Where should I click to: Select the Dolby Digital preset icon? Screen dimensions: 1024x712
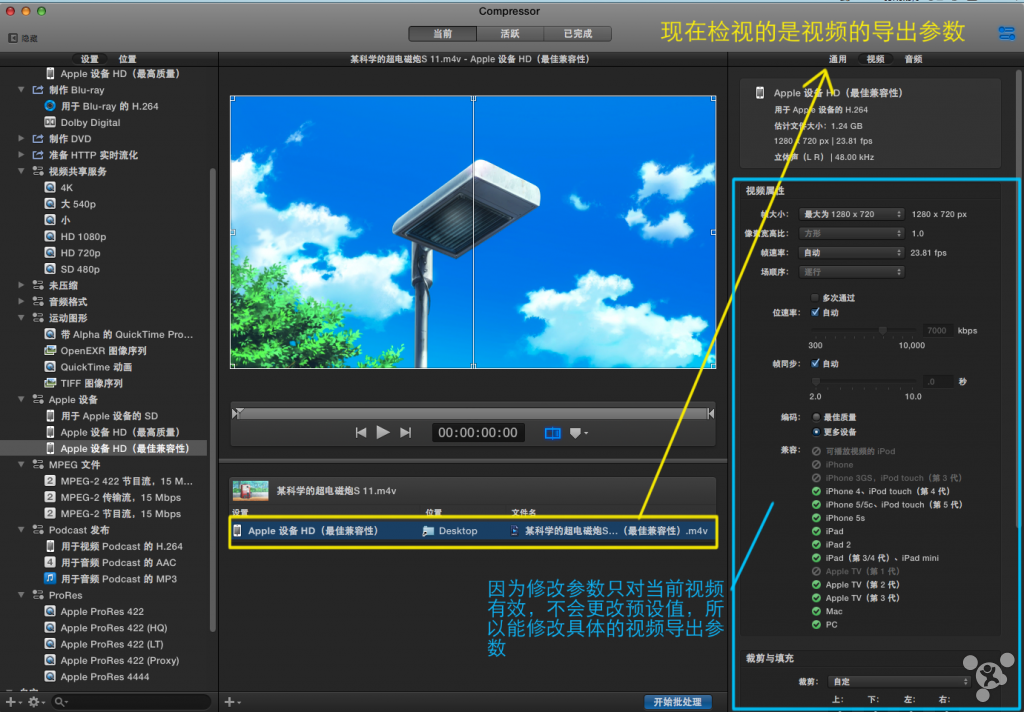pyautogui.click(x=50, y=123)
